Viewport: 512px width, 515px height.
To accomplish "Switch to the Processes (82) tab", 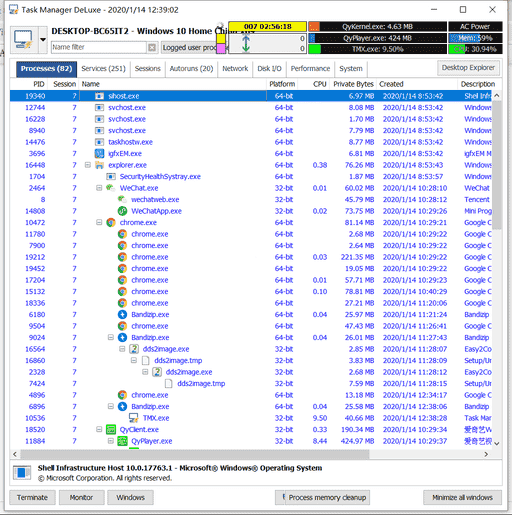I will click(x=46, y=69).
